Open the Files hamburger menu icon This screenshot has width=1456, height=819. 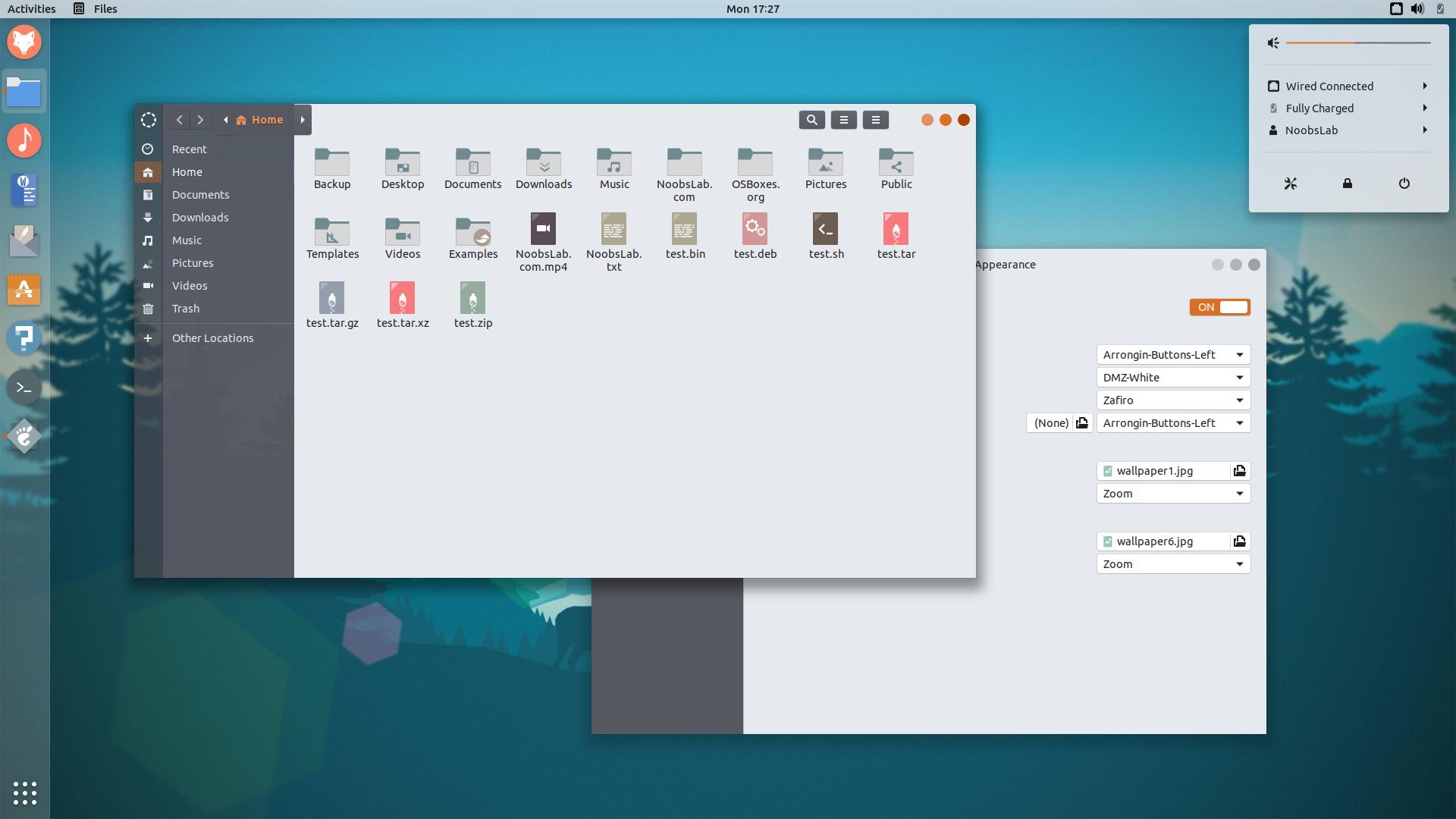click(x=875, y=120)
